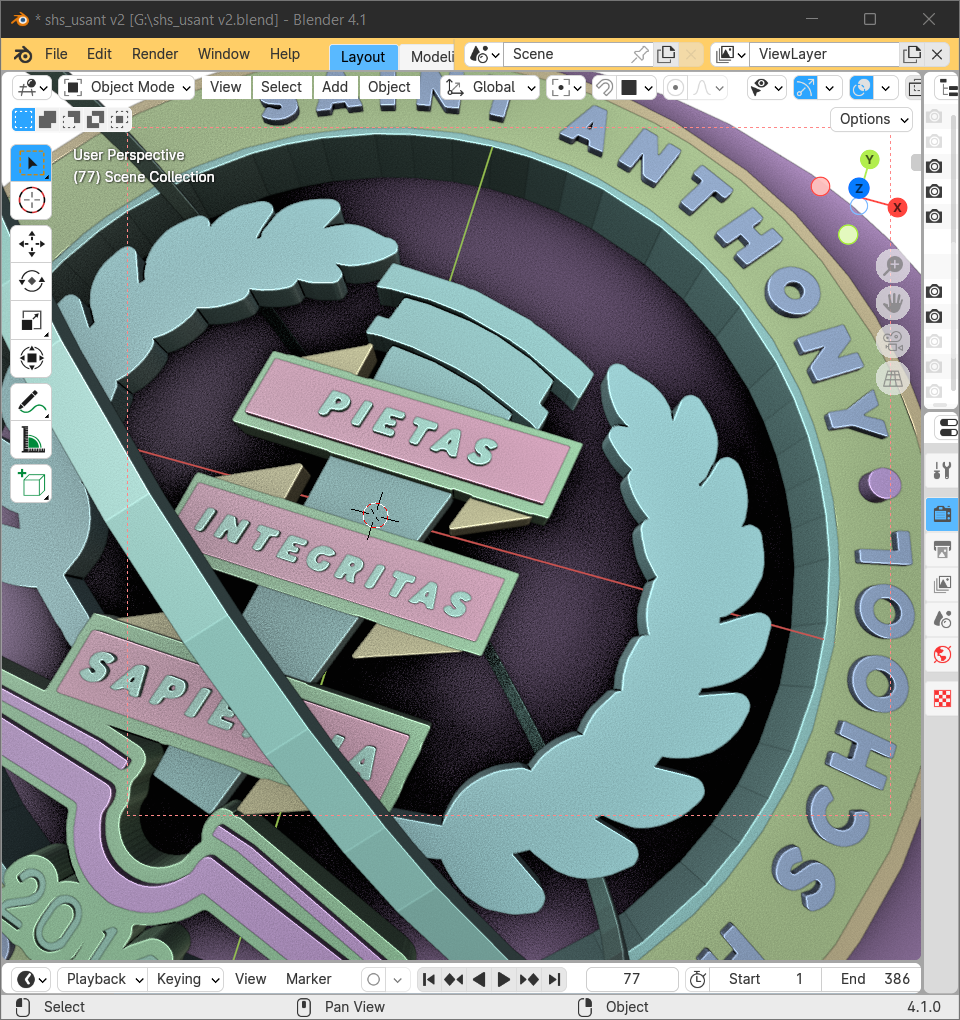Open the Global transform orientation dropdown
The height and width of the screenshot is (1020, 960).
coord(490,87)
